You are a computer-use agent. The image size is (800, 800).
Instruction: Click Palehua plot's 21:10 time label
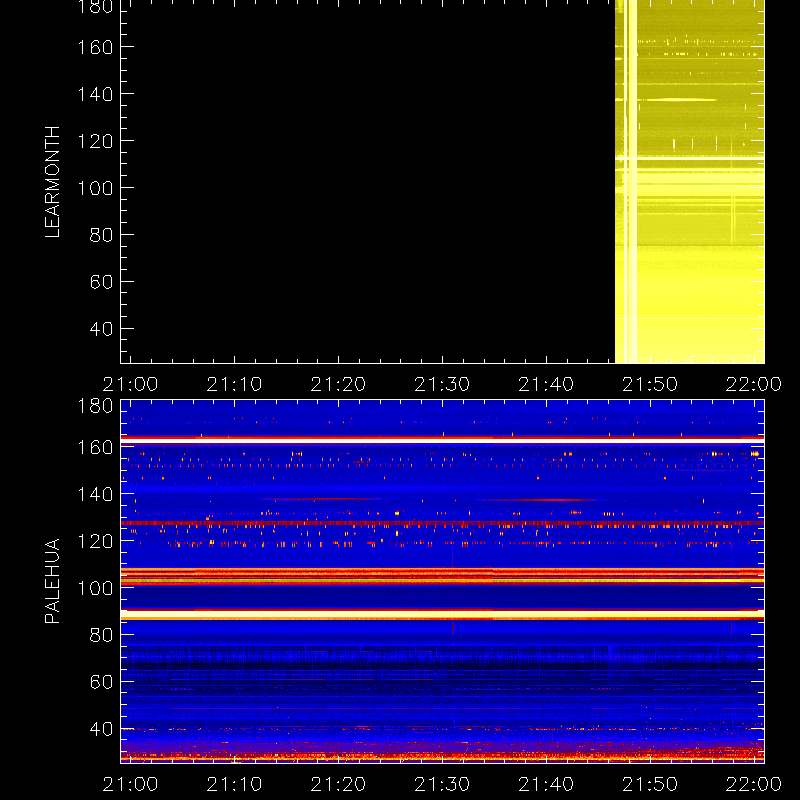click(234, 784)
